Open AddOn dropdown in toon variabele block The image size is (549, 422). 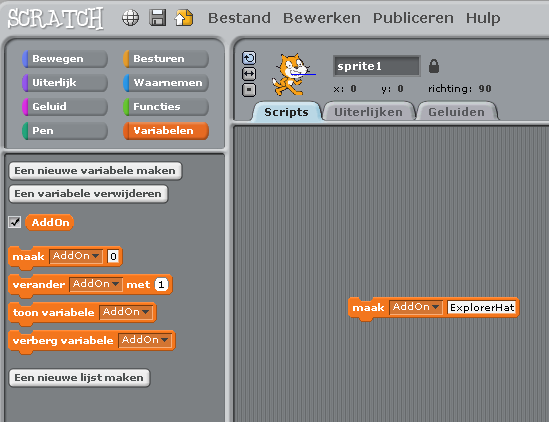coord(126,312)
